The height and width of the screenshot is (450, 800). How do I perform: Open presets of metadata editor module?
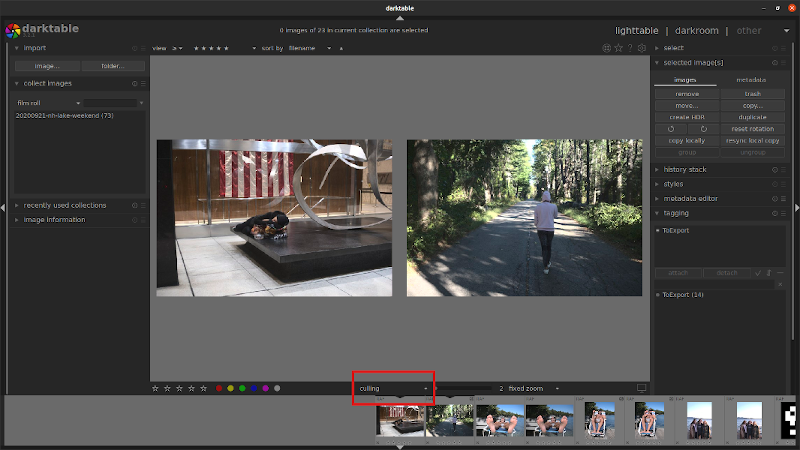[x=783, y=198]
